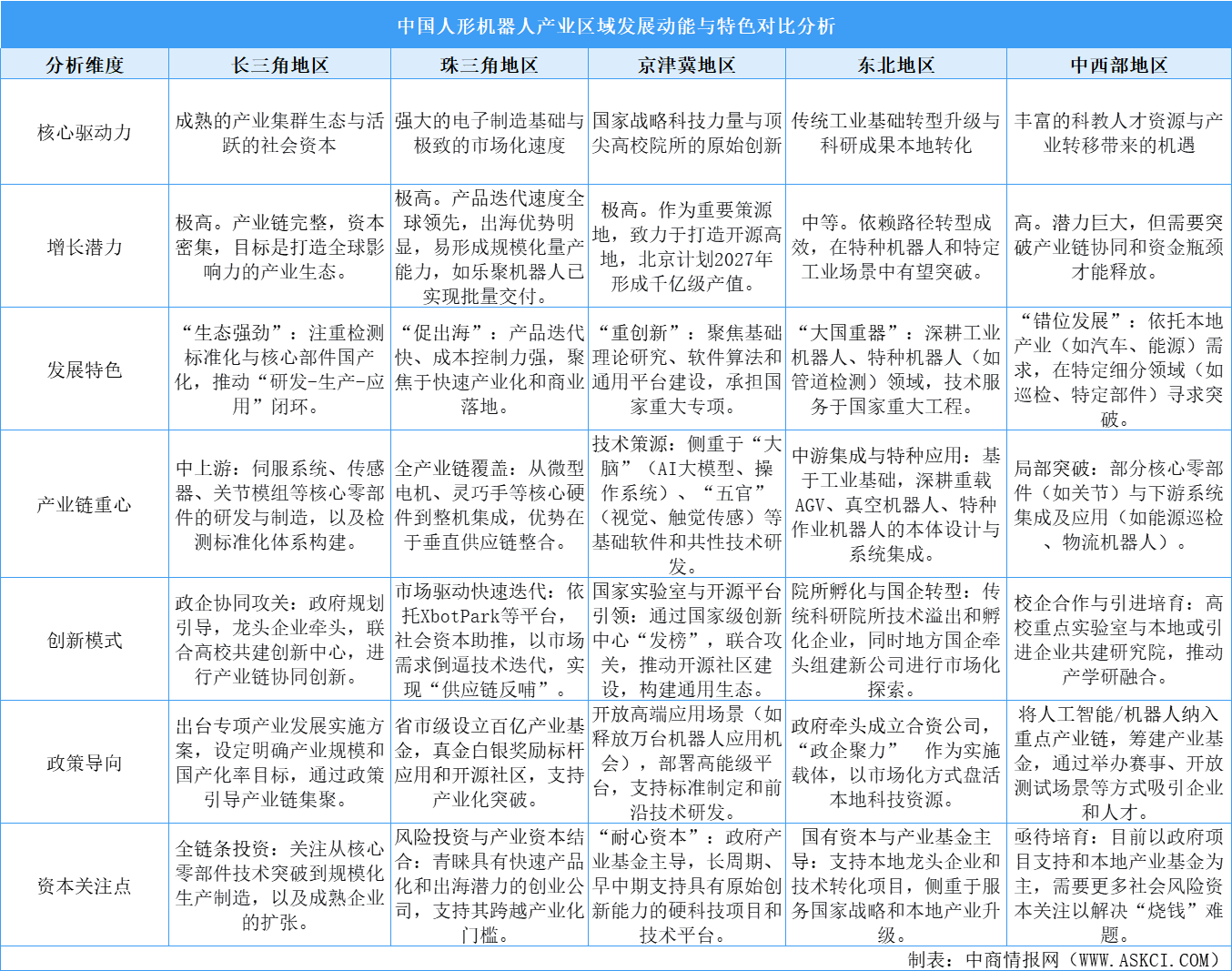
Task: Click the 长三角地区 column header
Action: [x=278, y=64]
